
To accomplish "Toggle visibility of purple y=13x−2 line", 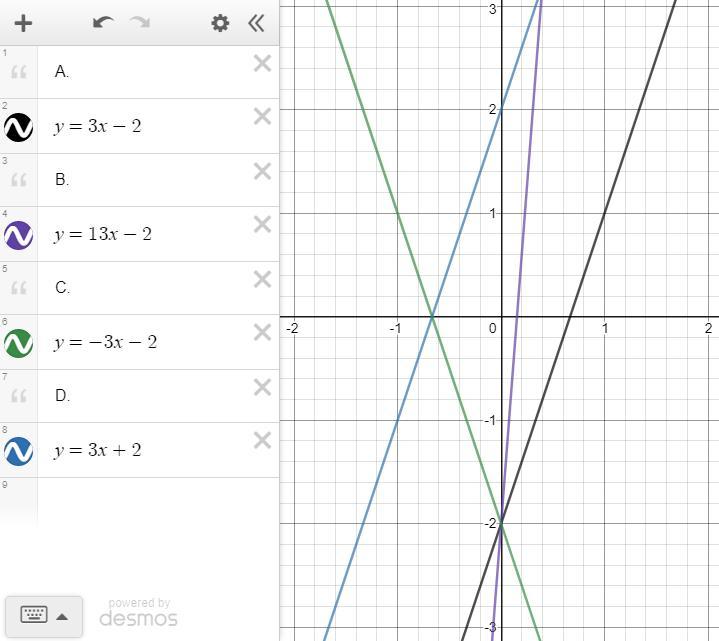I will coord(18,235).
